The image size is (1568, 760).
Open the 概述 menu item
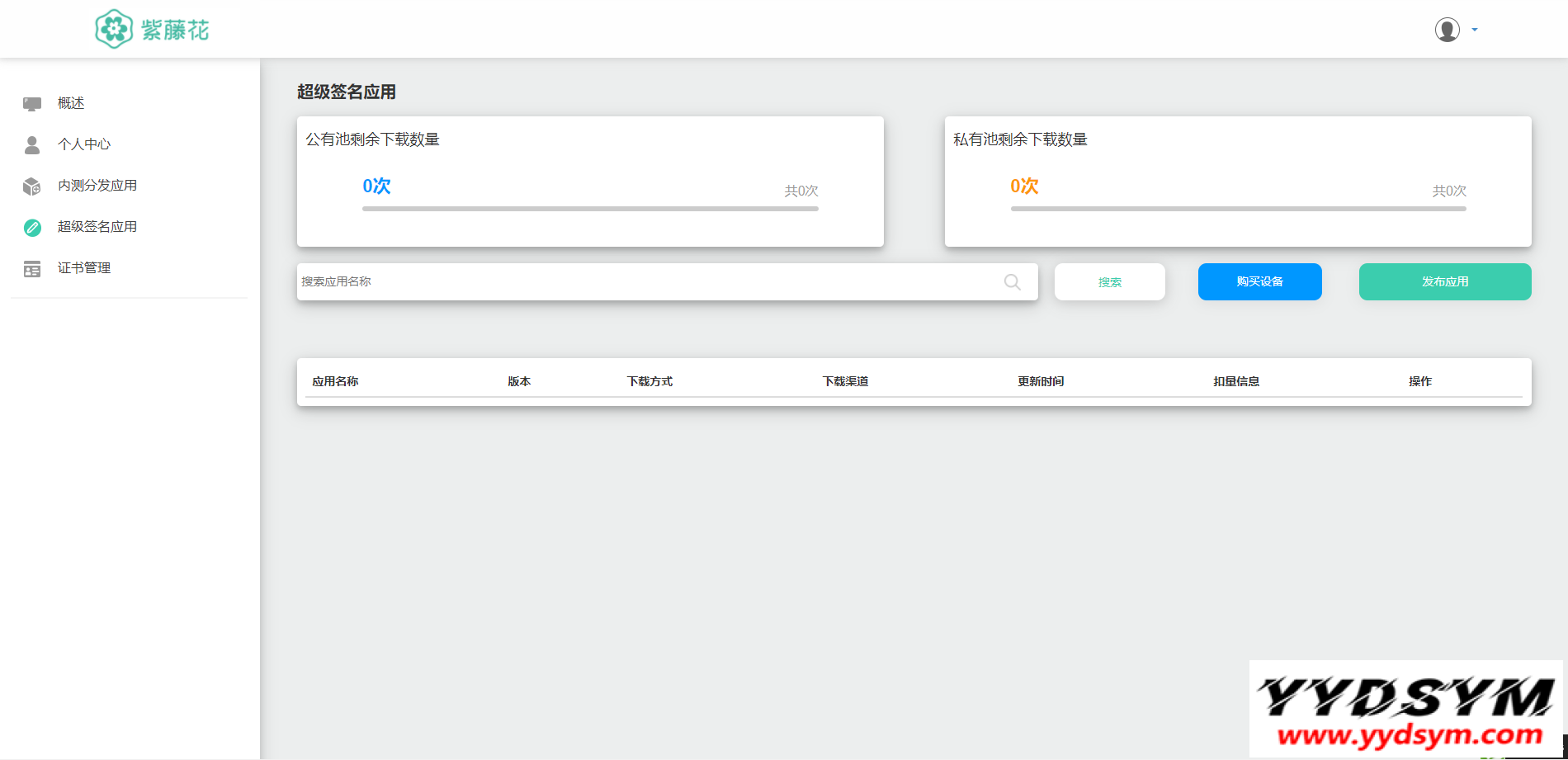[71, 103]
